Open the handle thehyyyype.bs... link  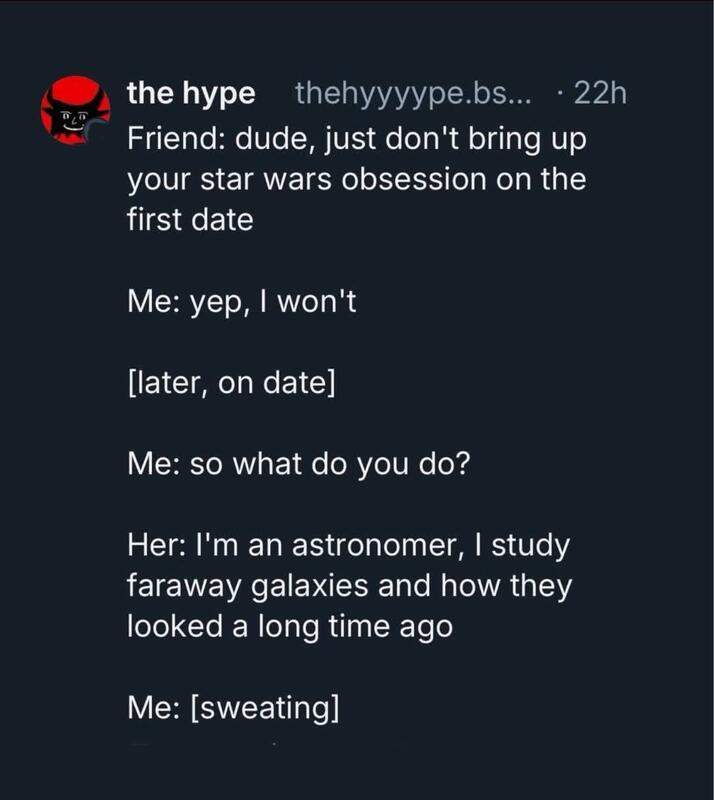(413, 95)
